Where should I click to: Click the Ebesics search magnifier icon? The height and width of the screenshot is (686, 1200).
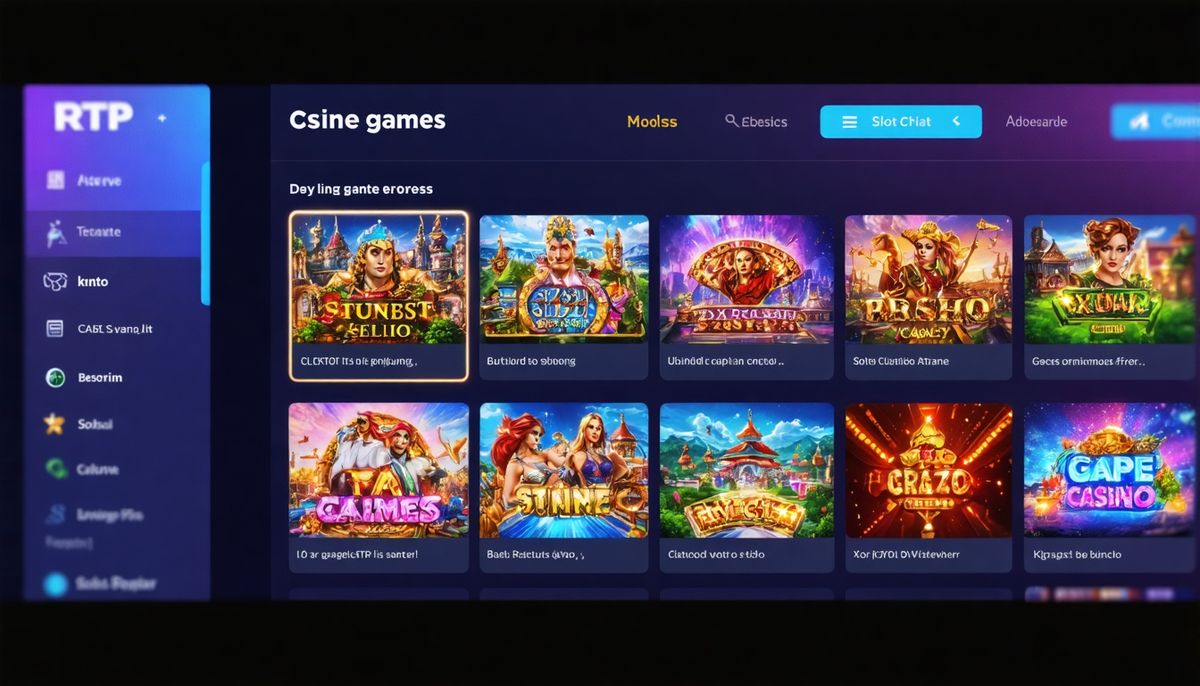pyautogui.click(x=732, y=121)
